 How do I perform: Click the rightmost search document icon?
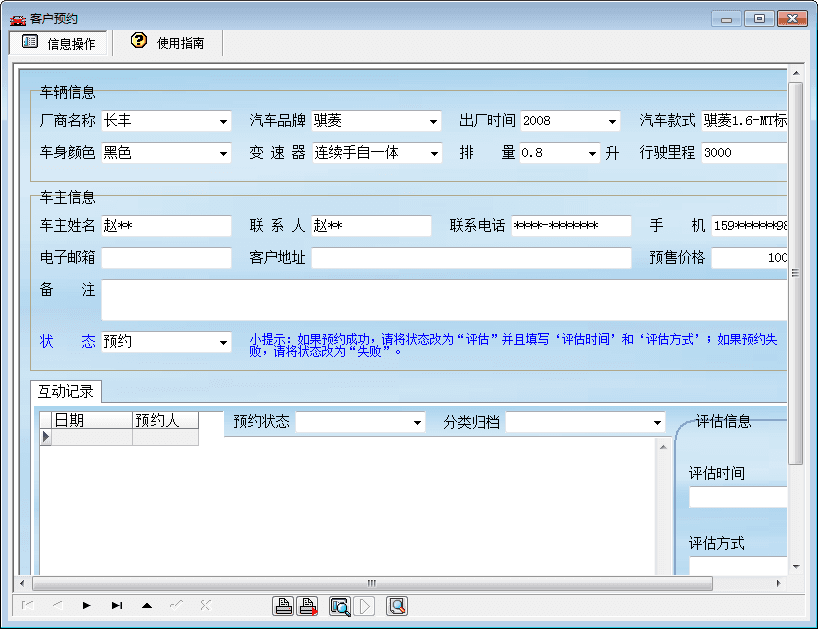[x=397, y=605]
